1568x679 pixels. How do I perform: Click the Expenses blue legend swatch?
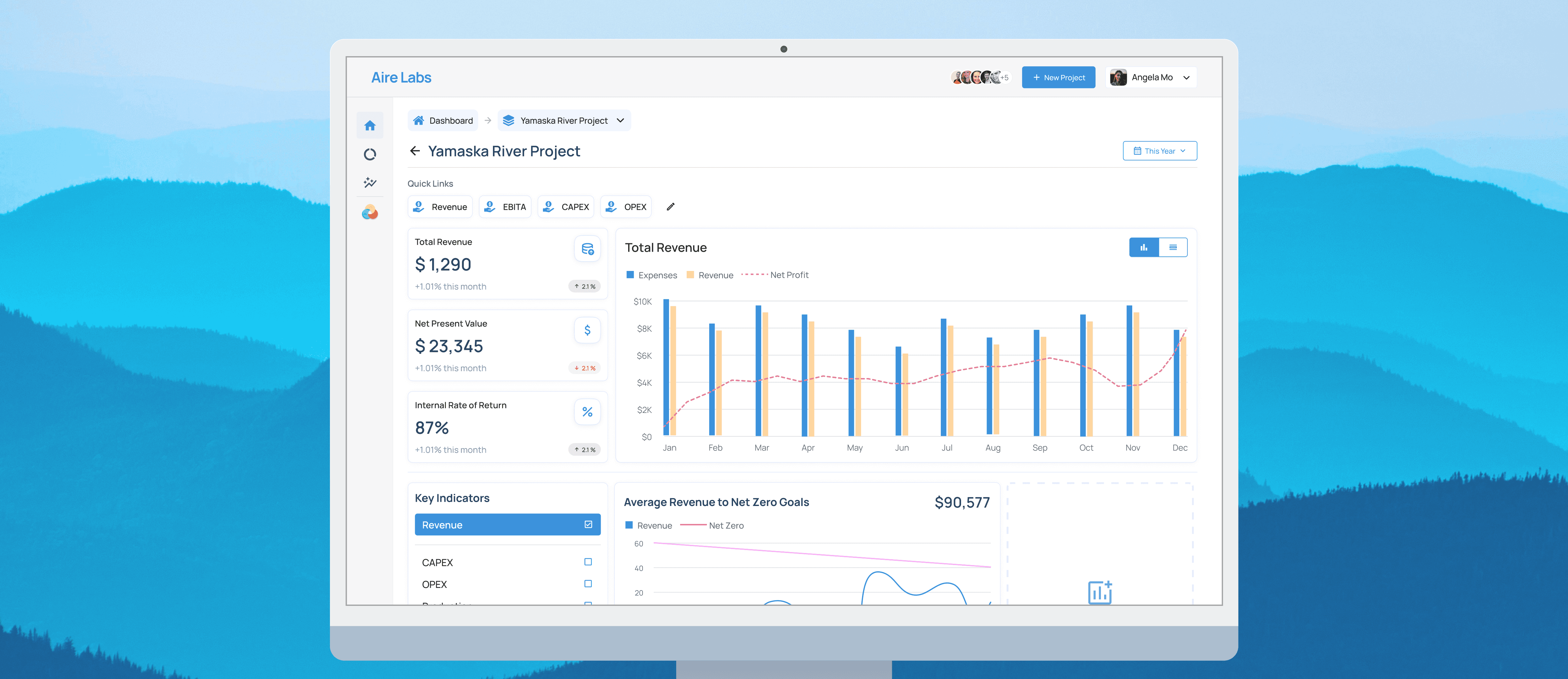630,275
